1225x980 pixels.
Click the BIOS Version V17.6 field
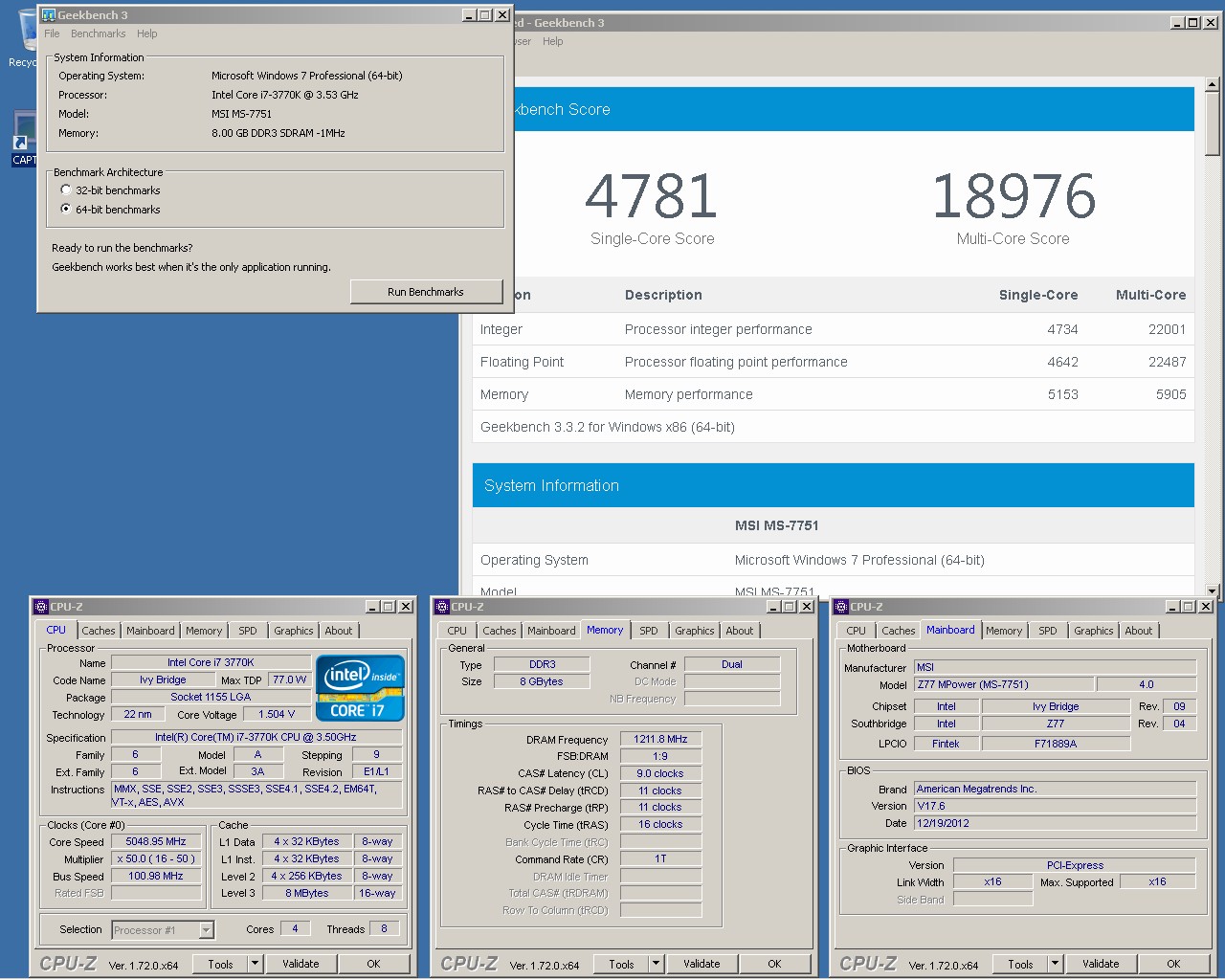pos(1055,806)
